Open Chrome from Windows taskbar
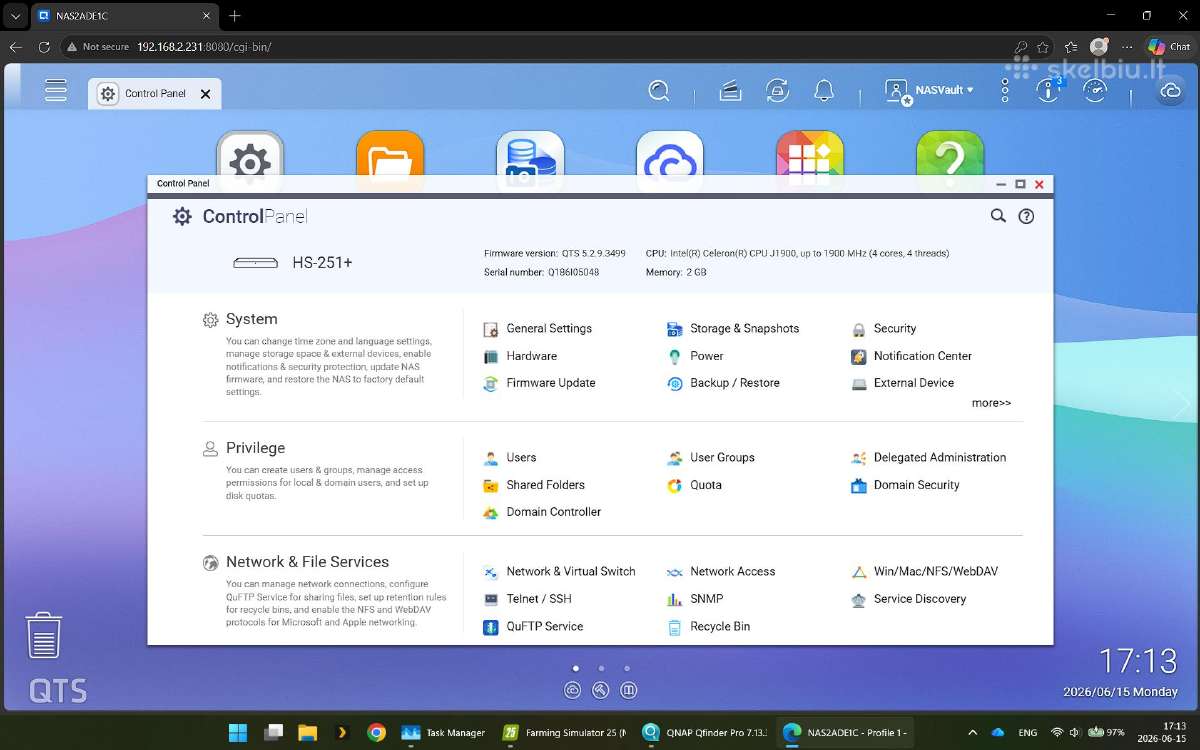This screenshot has width=1200, height=750. [376, 732]
